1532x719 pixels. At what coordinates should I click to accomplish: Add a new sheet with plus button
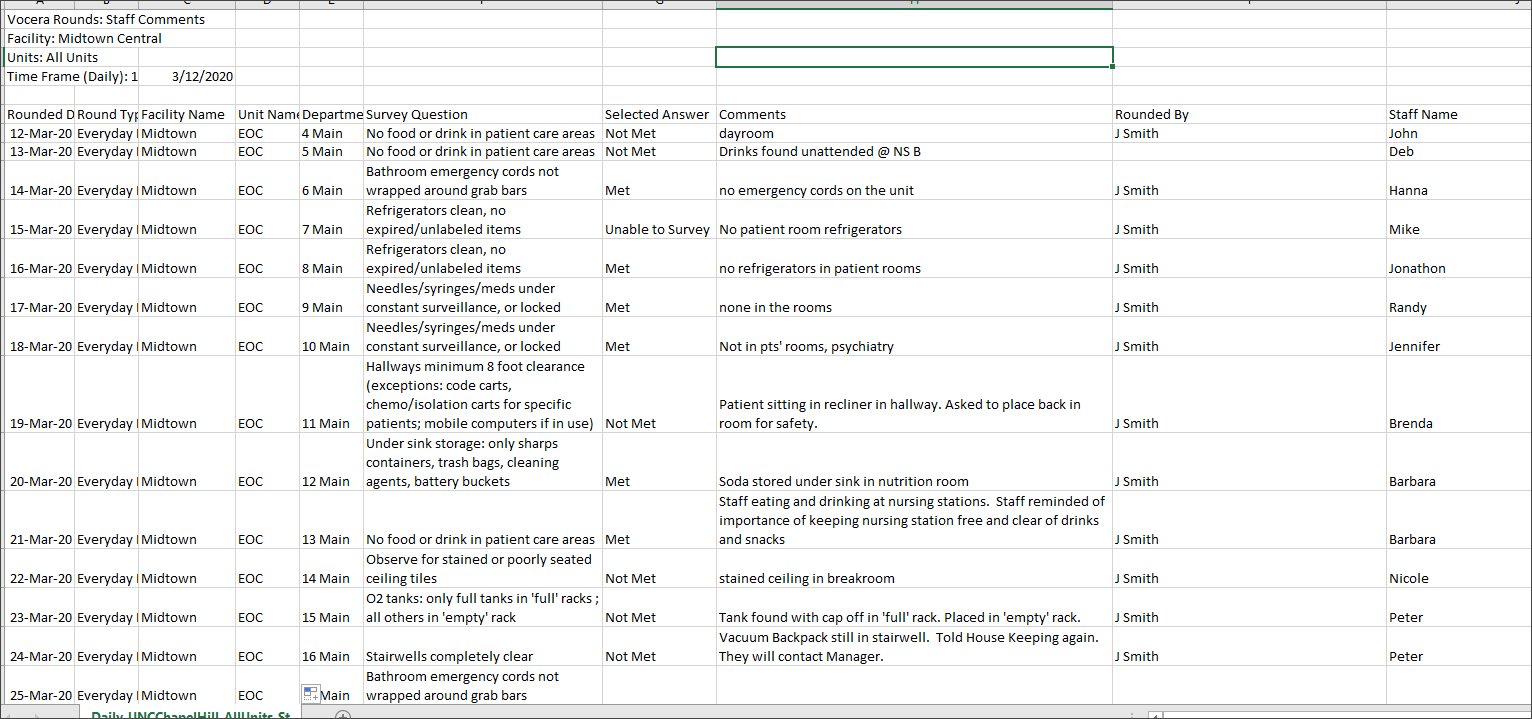[x=342, y=714]
